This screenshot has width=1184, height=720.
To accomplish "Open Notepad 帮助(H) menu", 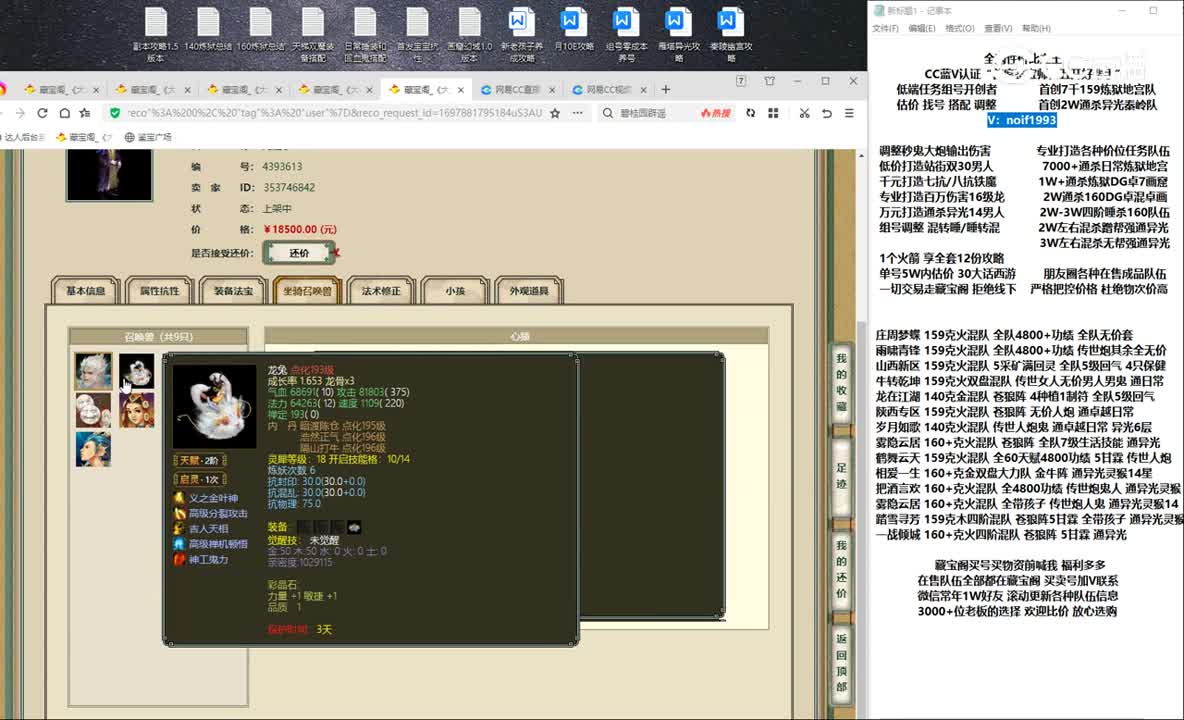I will click(1036, 28).
